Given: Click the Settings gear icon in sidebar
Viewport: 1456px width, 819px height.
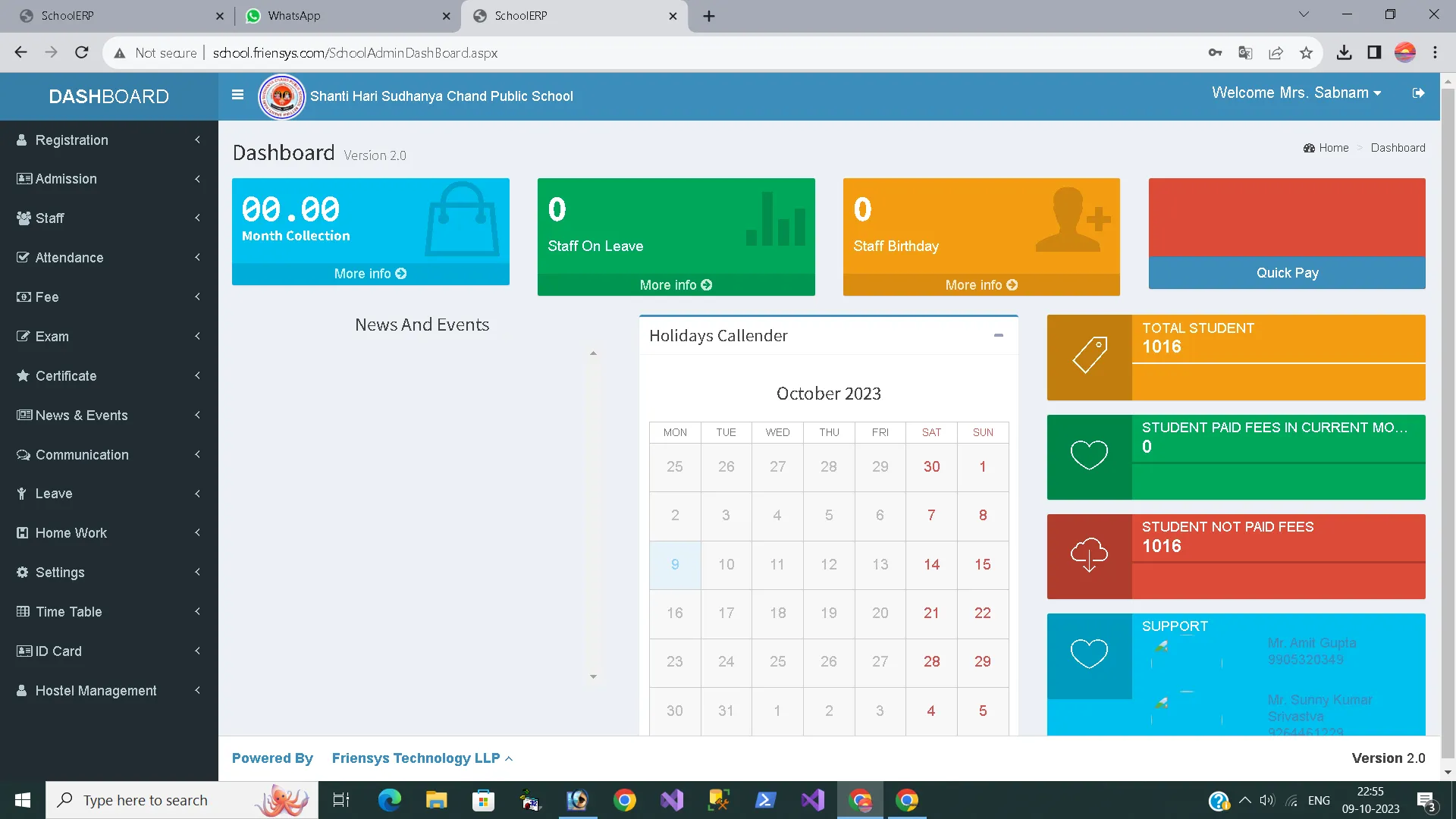Looking at the screenshot, I should [23, 572].
